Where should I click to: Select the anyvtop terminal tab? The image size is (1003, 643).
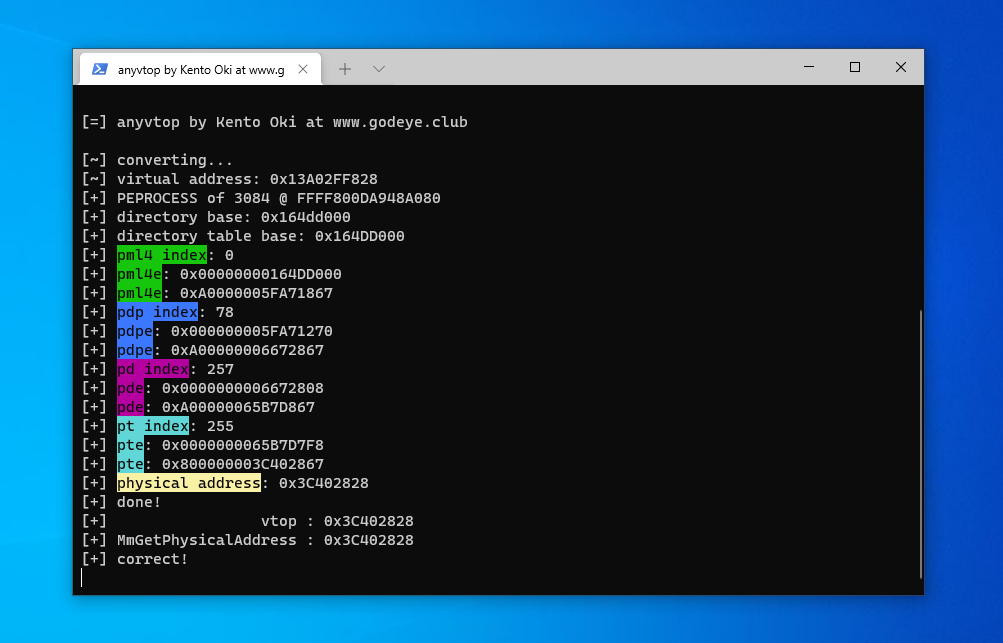(200, 69)
